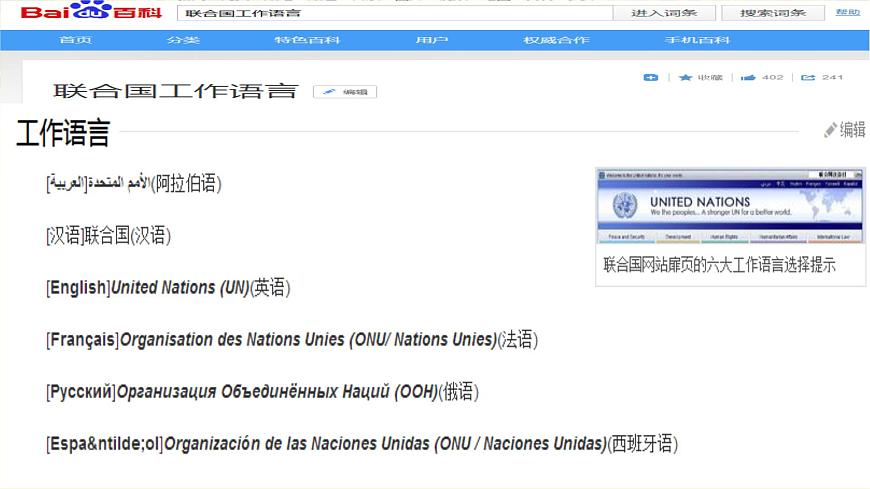
Task: Open the 特色百科 navigation item
Action: tap(307, 40)
